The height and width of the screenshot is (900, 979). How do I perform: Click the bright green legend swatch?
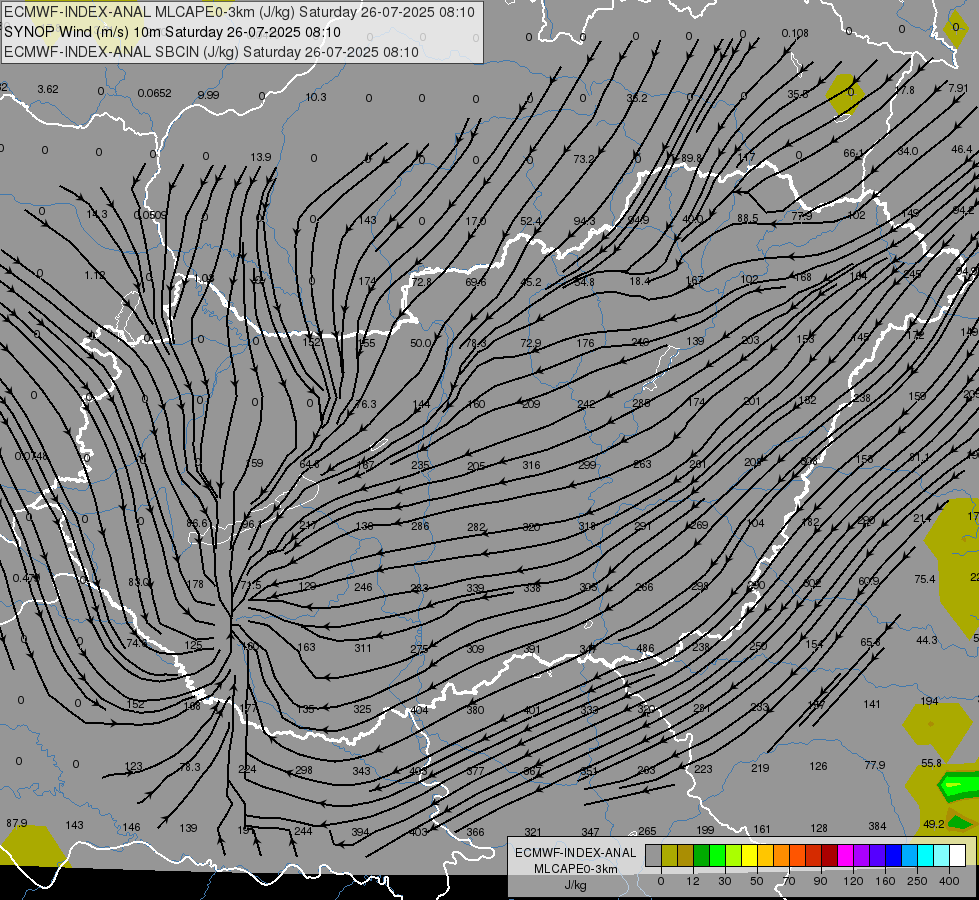(x=717, y=855)
